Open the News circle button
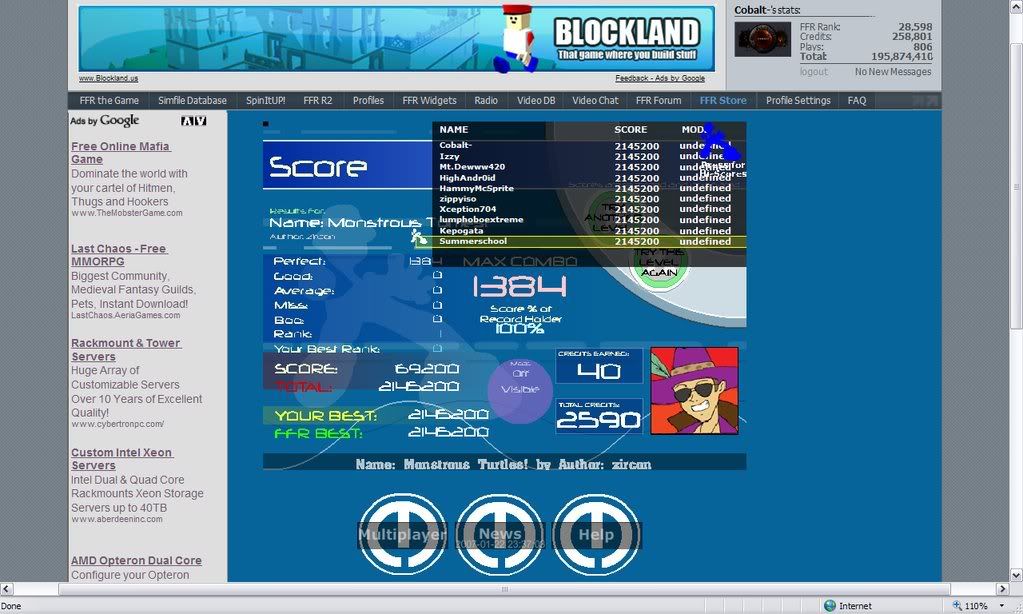The width and height of the screenshot is (1023, 614). coord(499,534)
